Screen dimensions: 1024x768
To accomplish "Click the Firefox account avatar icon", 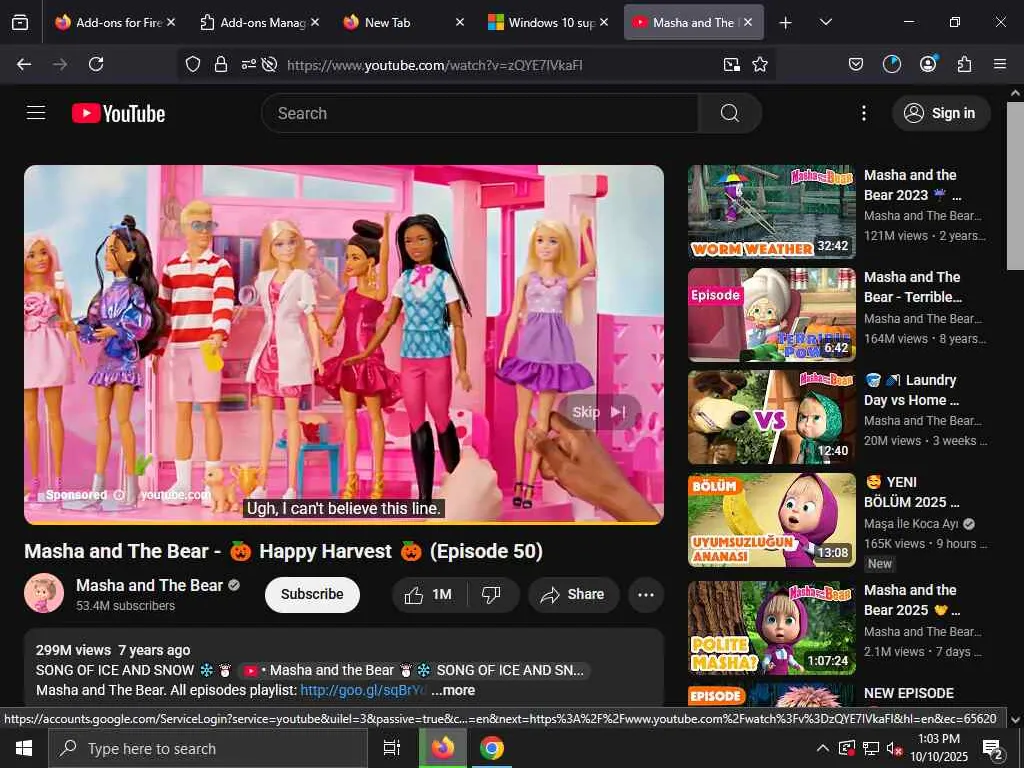I will tap(928, 63).
